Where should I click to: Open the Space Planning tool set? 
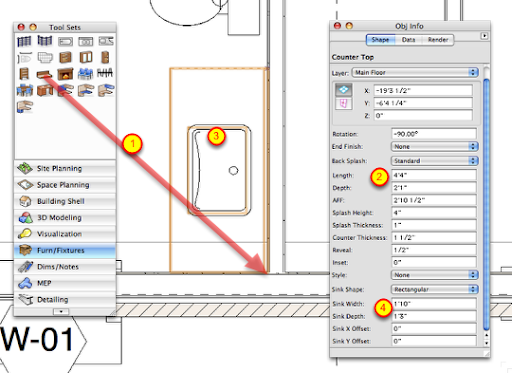pos(65,185)
